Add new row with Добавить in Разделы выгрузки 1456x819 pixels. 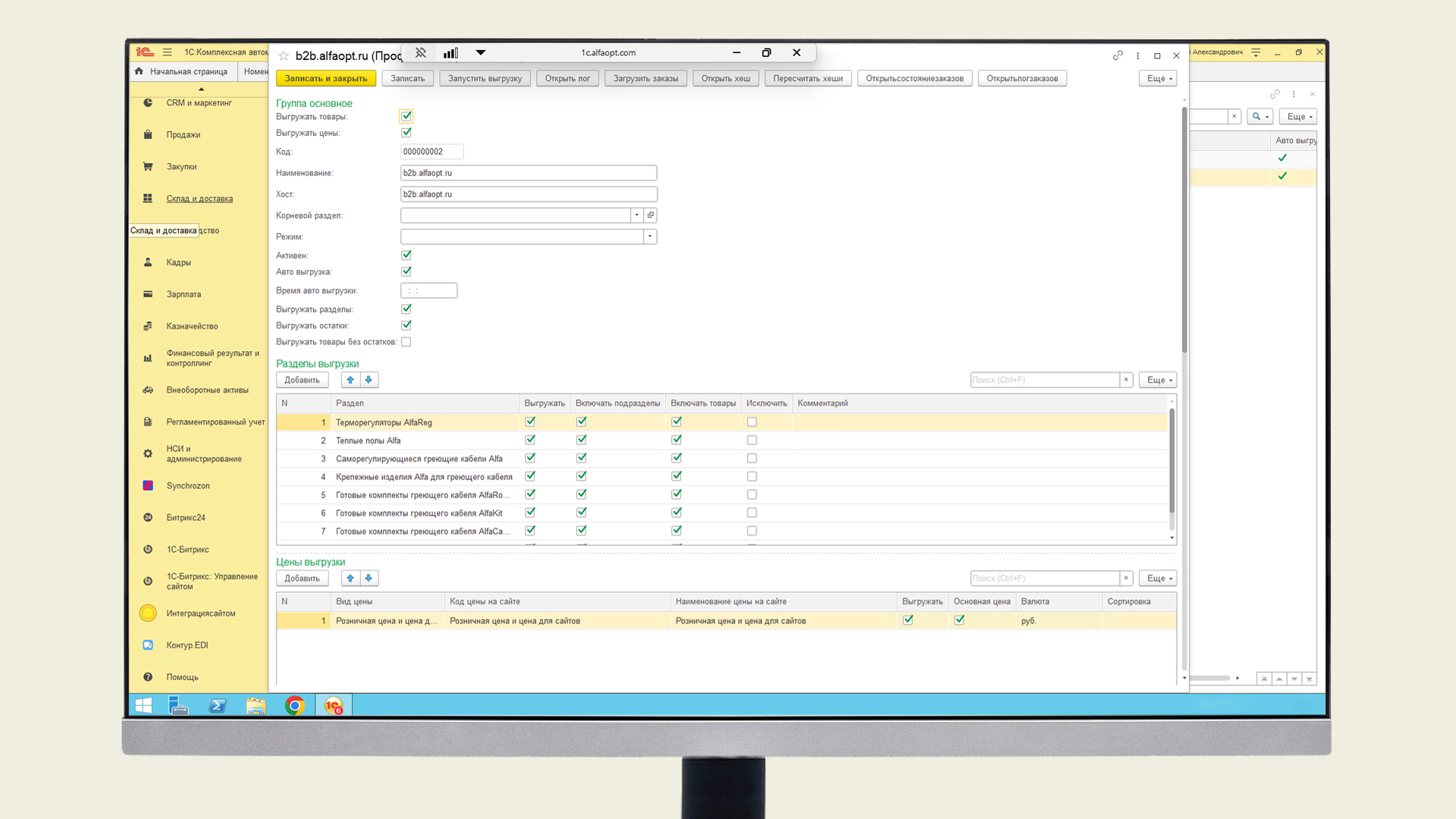302,380
